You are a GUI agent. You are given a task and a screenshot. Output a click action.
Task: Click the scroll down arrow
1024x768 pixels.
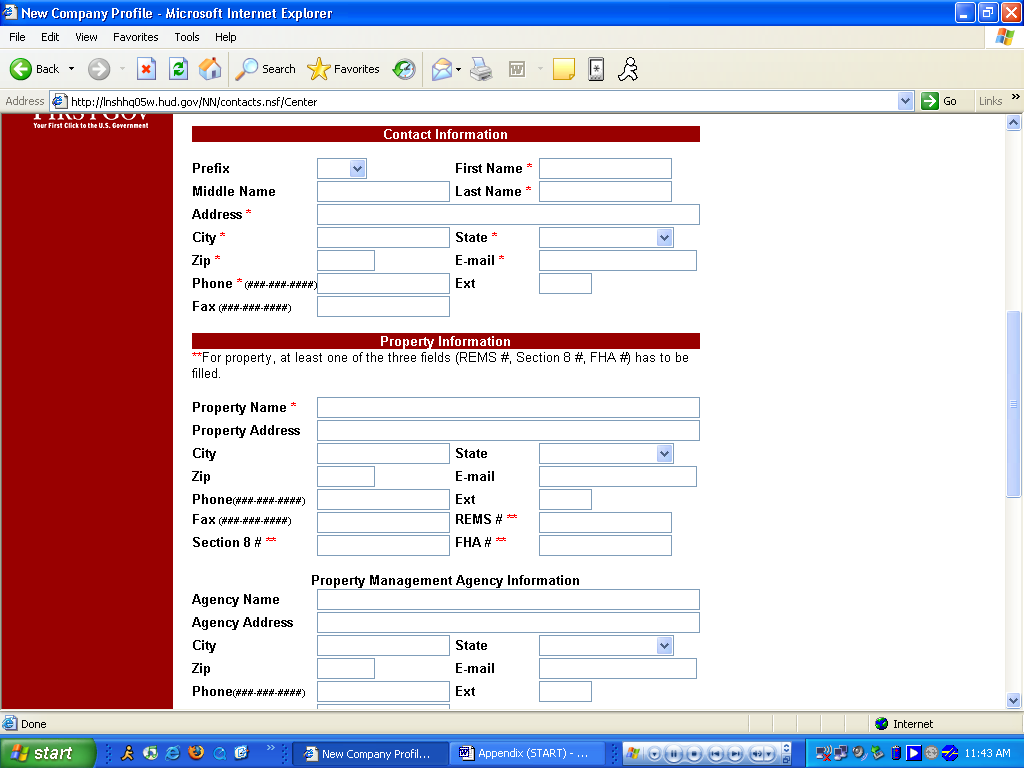(1013, 700)
